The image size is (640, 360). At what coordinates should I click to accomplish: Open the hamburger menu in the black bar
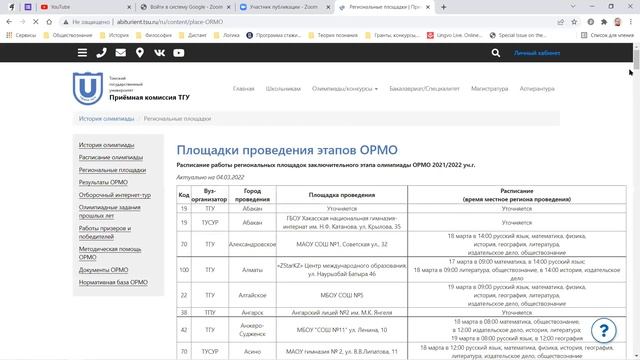[82, 53]
